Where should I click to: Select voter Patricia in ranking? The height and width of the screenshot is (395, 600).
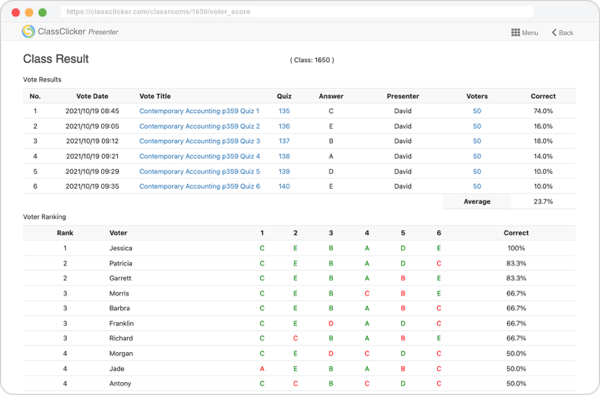[x=121, y=263]
